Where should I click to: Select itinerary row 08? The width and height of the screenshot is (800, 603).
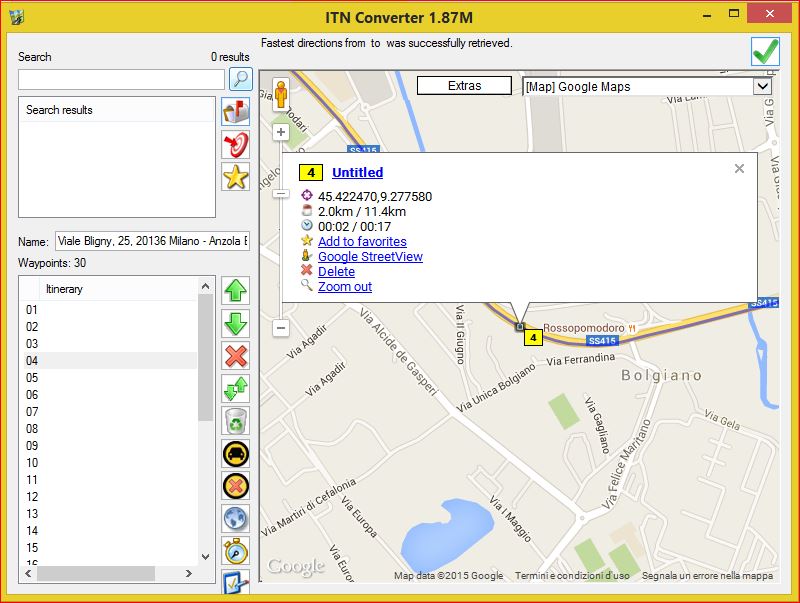[x=108, y=429]
